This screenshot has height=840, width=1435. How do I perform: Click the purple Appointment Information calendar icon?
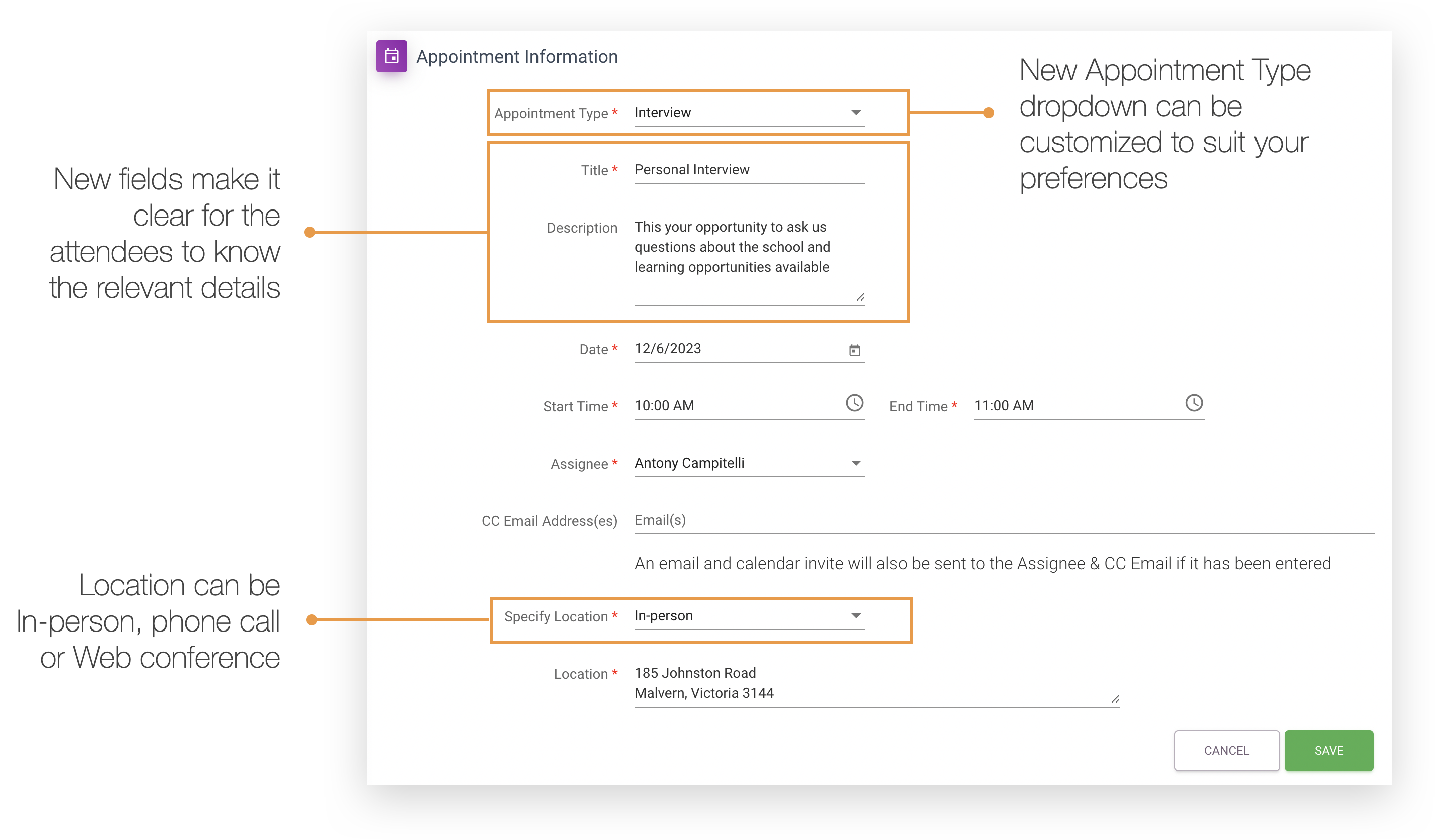tap(392, 56)
